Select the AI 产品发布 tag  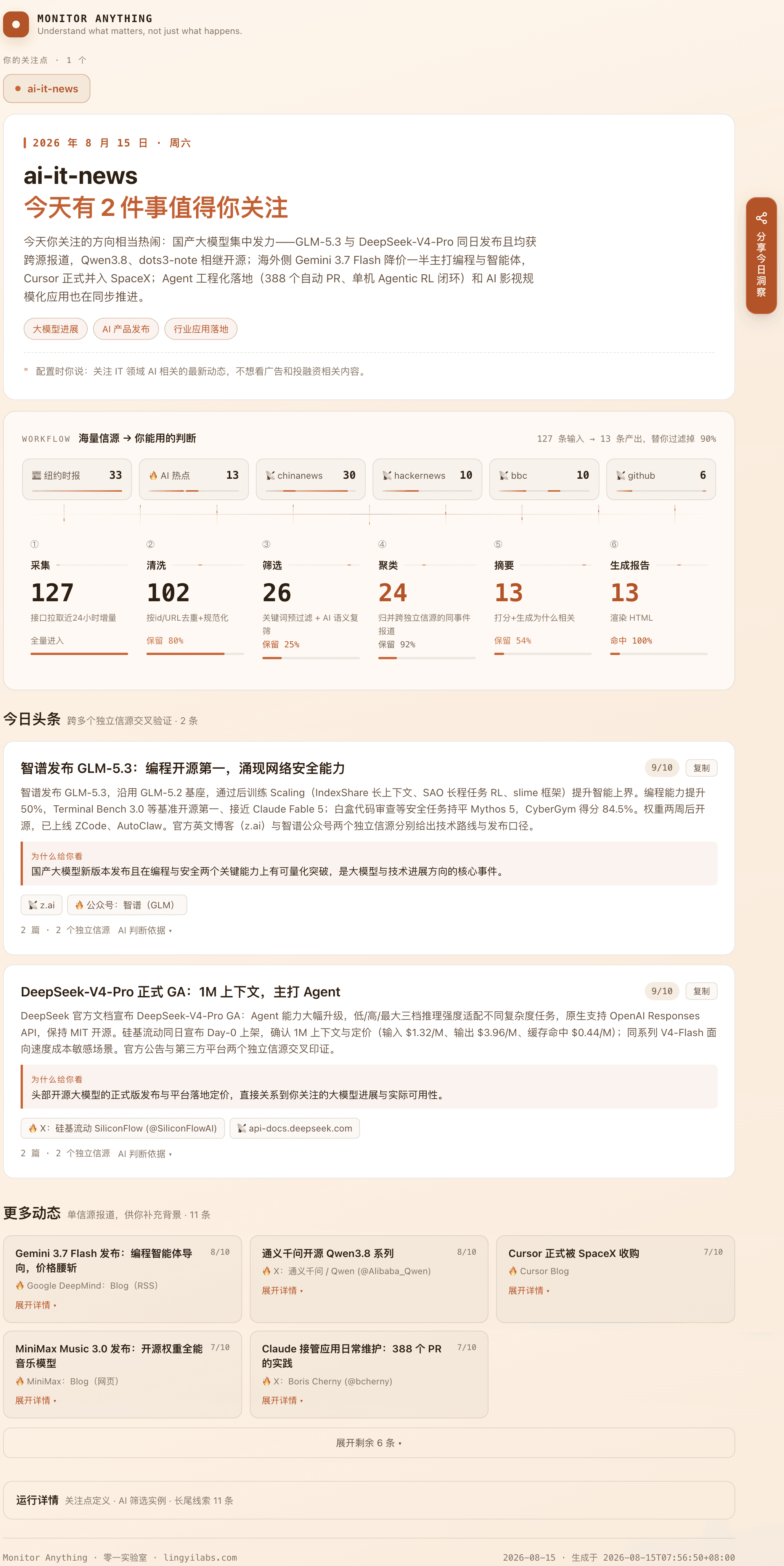pyautogui.click(x=126, y=329)
